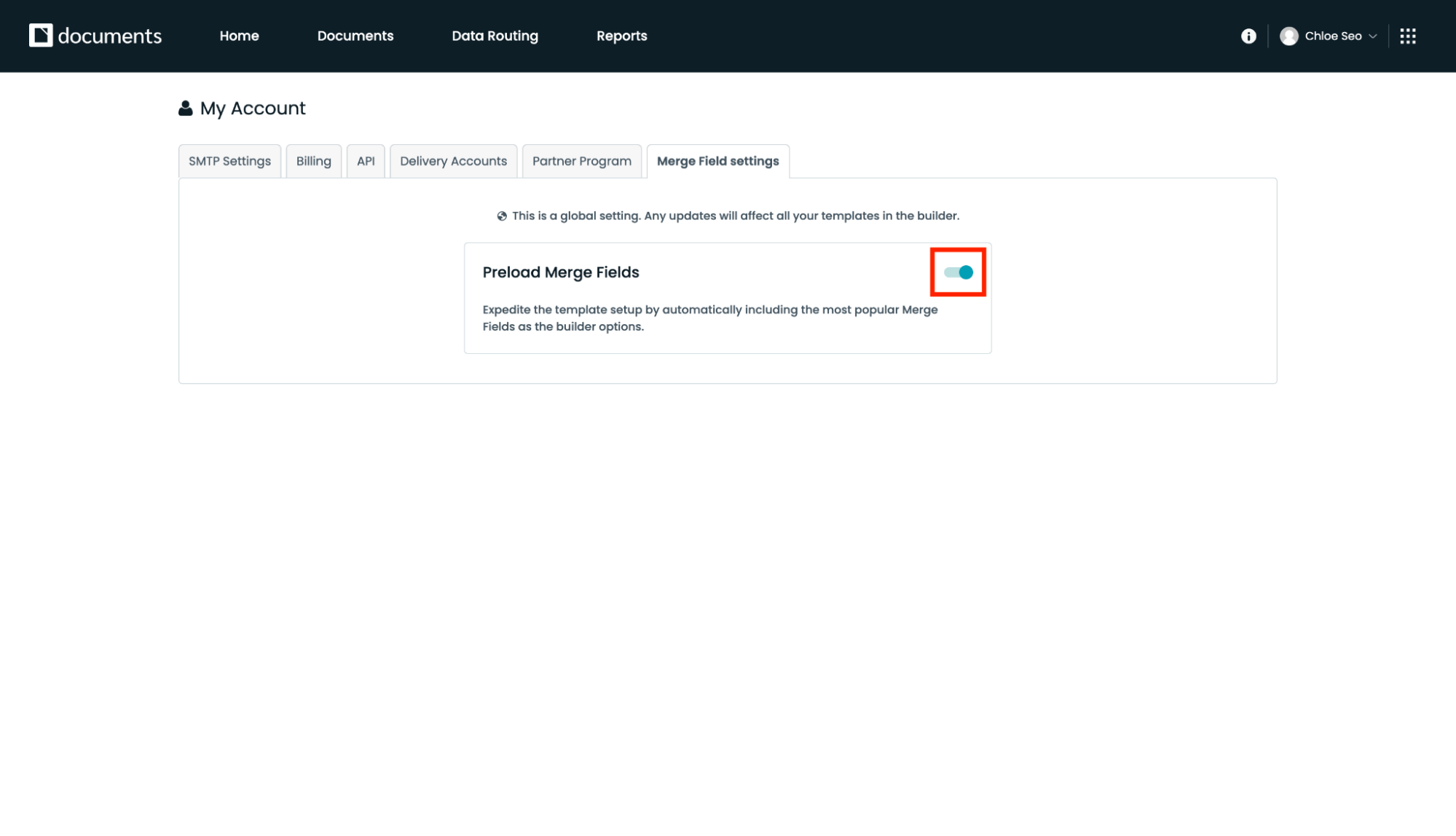Viewport: 1456px width, 836px height.
Task: Open the Delivery Accounts tab
Action: 453,161
